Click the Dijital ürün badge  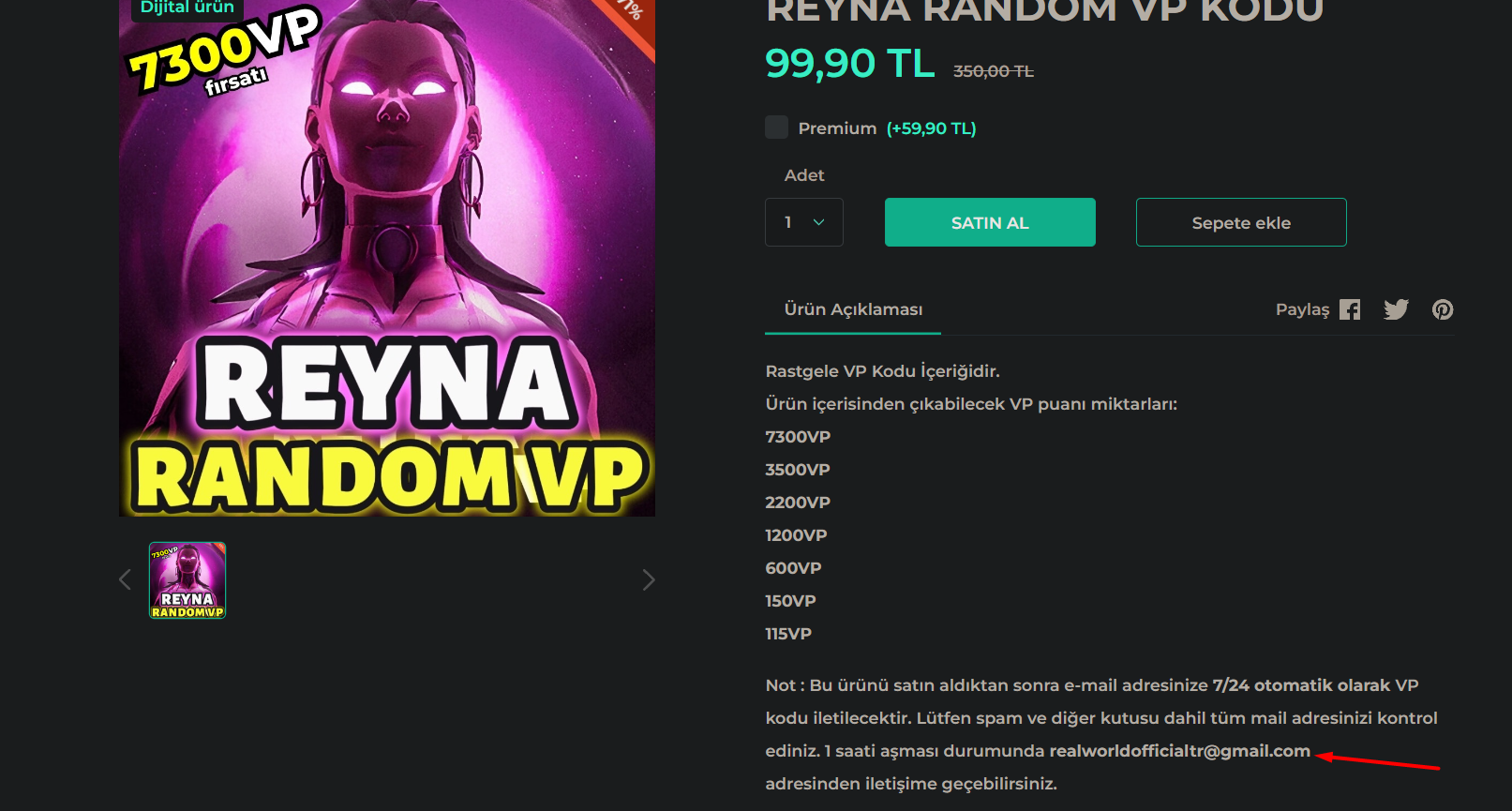point(186,8)
